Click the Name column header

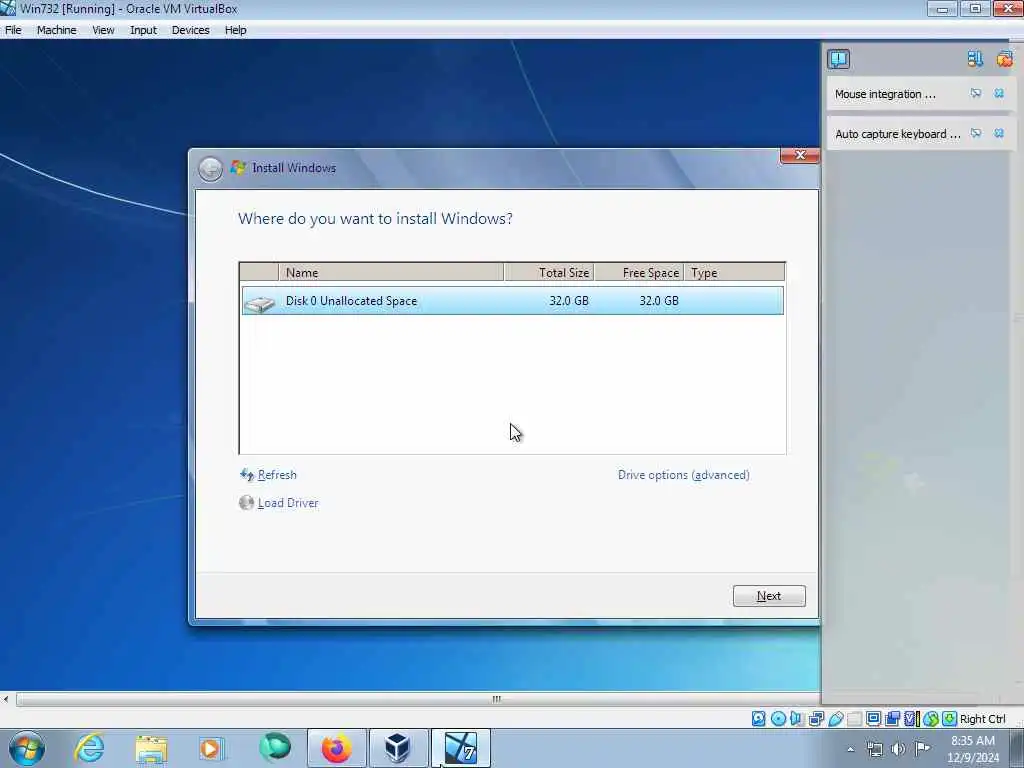coord(391,272)
